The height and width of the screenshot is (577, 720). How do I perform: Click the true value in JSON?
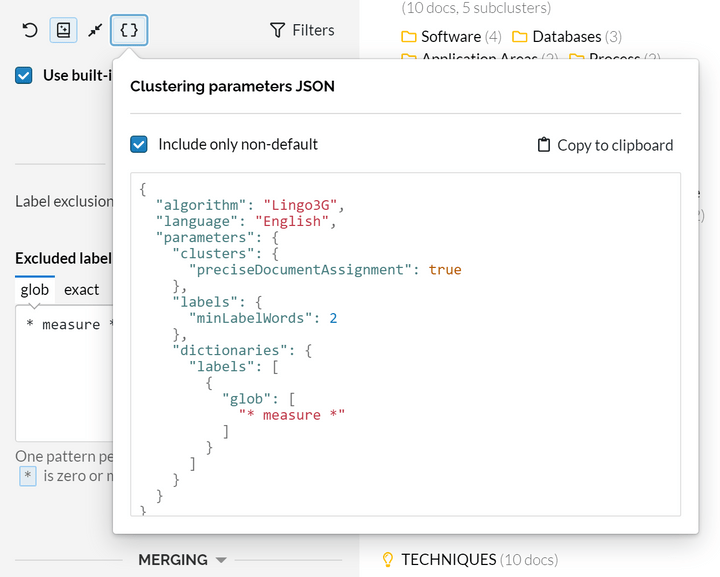tap(445, 269)
